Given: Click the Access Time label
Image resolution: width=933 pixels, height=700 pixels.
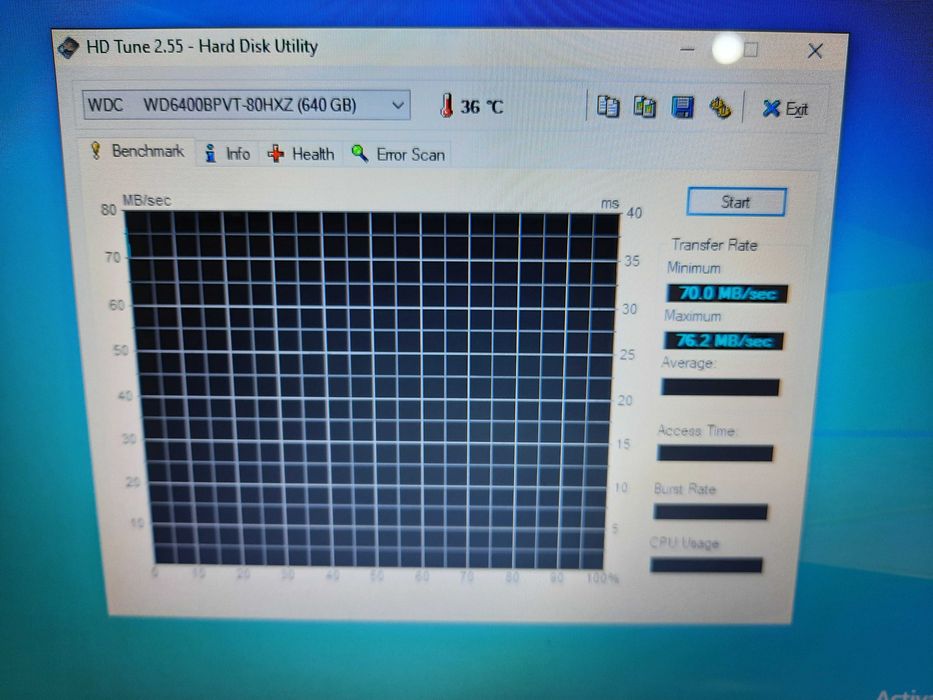Looking at the screenshot, I should point(697,430).
